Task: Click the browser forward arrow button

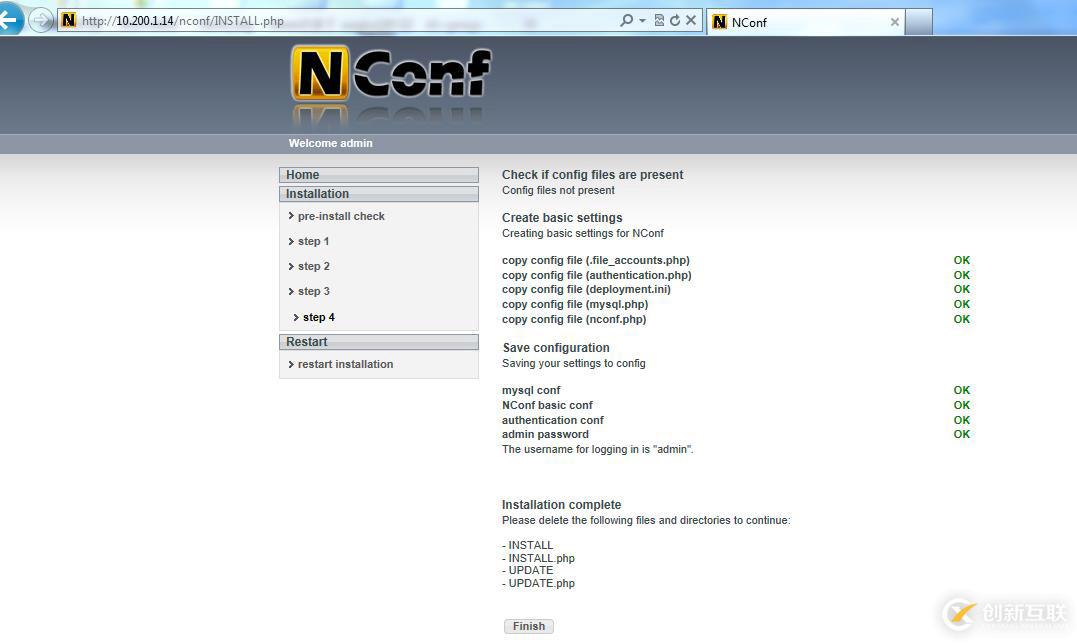Action: click(41, 20)
